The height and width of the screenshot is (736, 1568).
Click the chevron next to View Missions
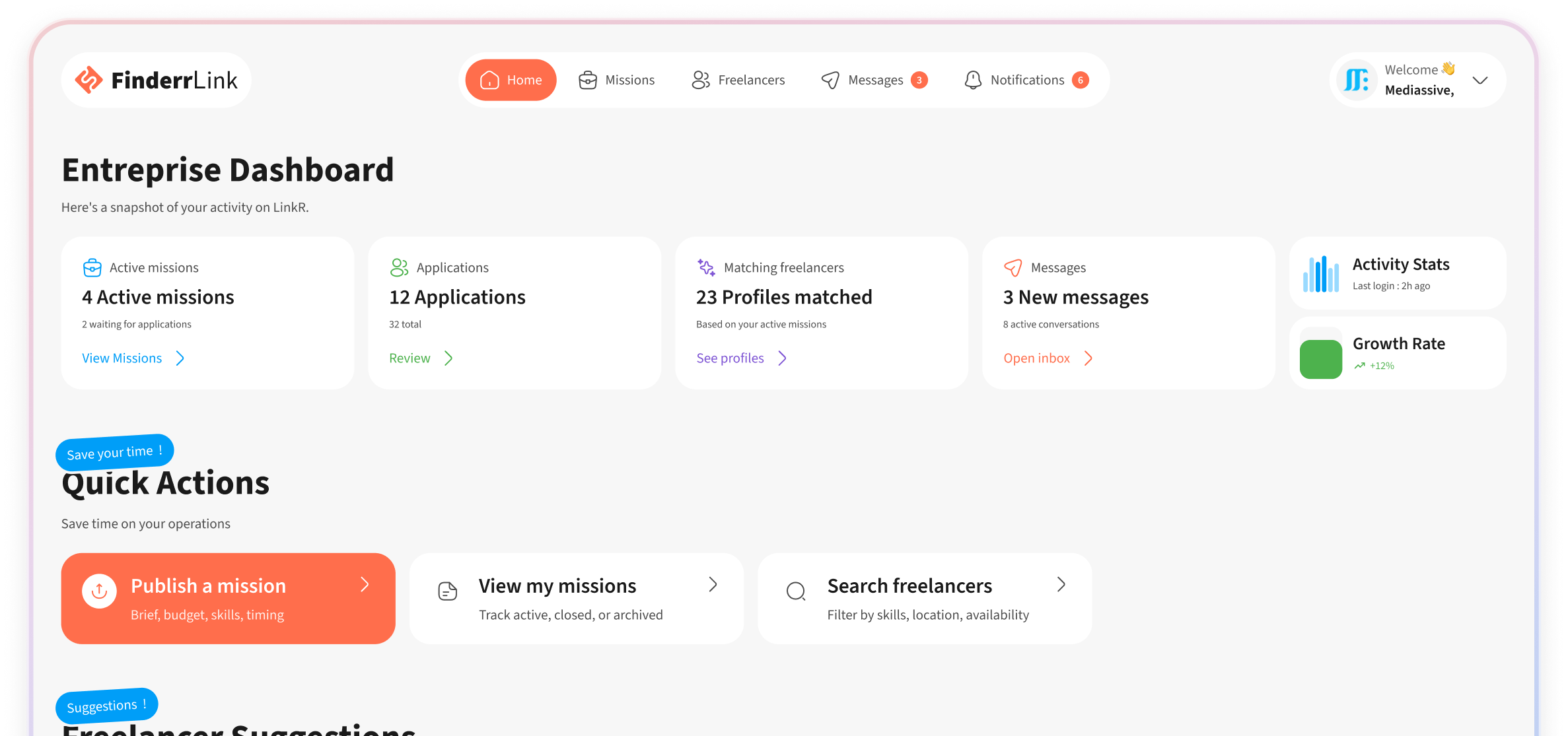[x=180, y=358]
